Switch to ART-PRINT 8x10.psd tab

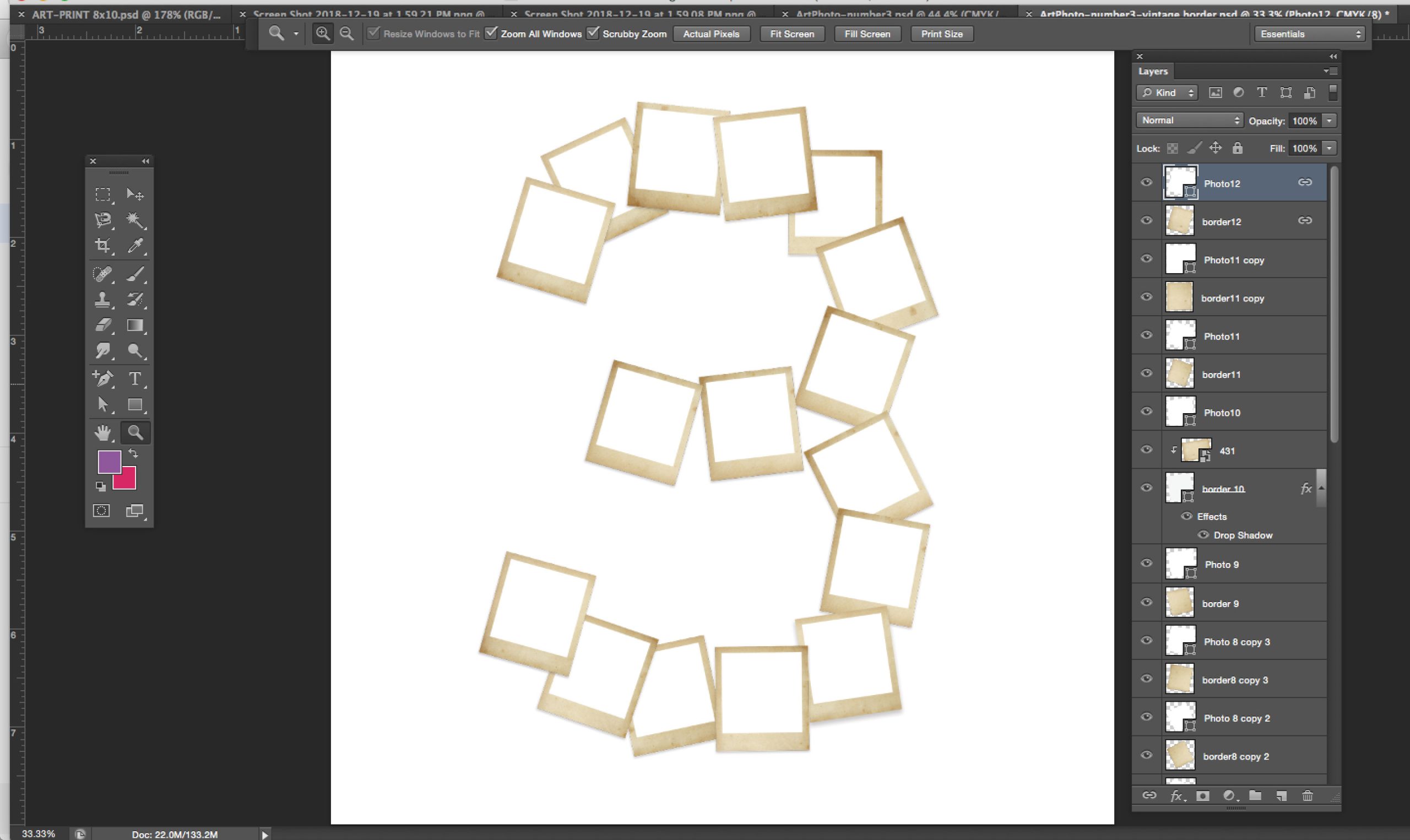click(126, 15)
